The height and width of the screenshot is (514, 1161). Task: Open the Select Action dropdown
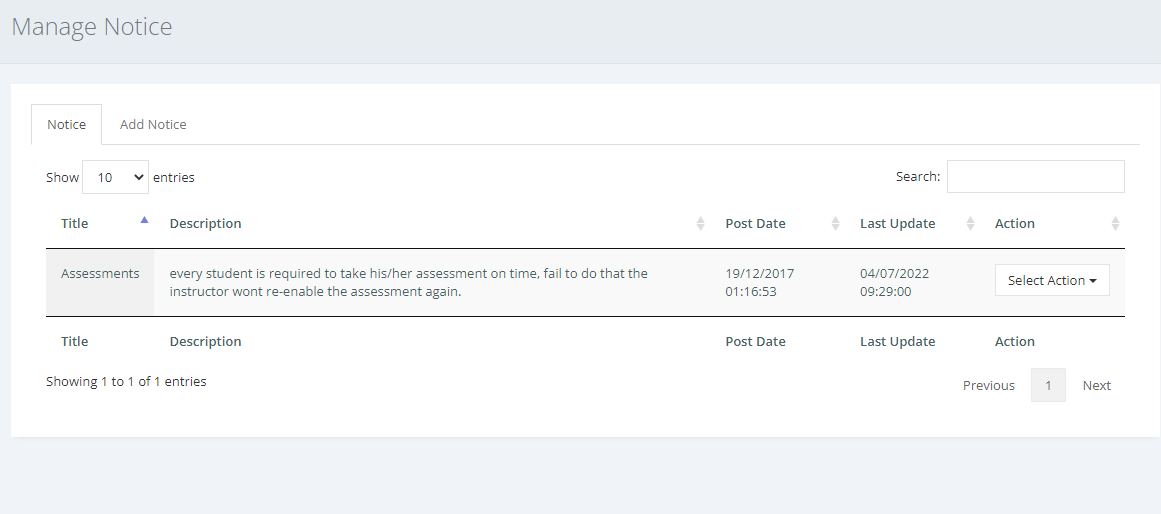(x=1052, y=280)
